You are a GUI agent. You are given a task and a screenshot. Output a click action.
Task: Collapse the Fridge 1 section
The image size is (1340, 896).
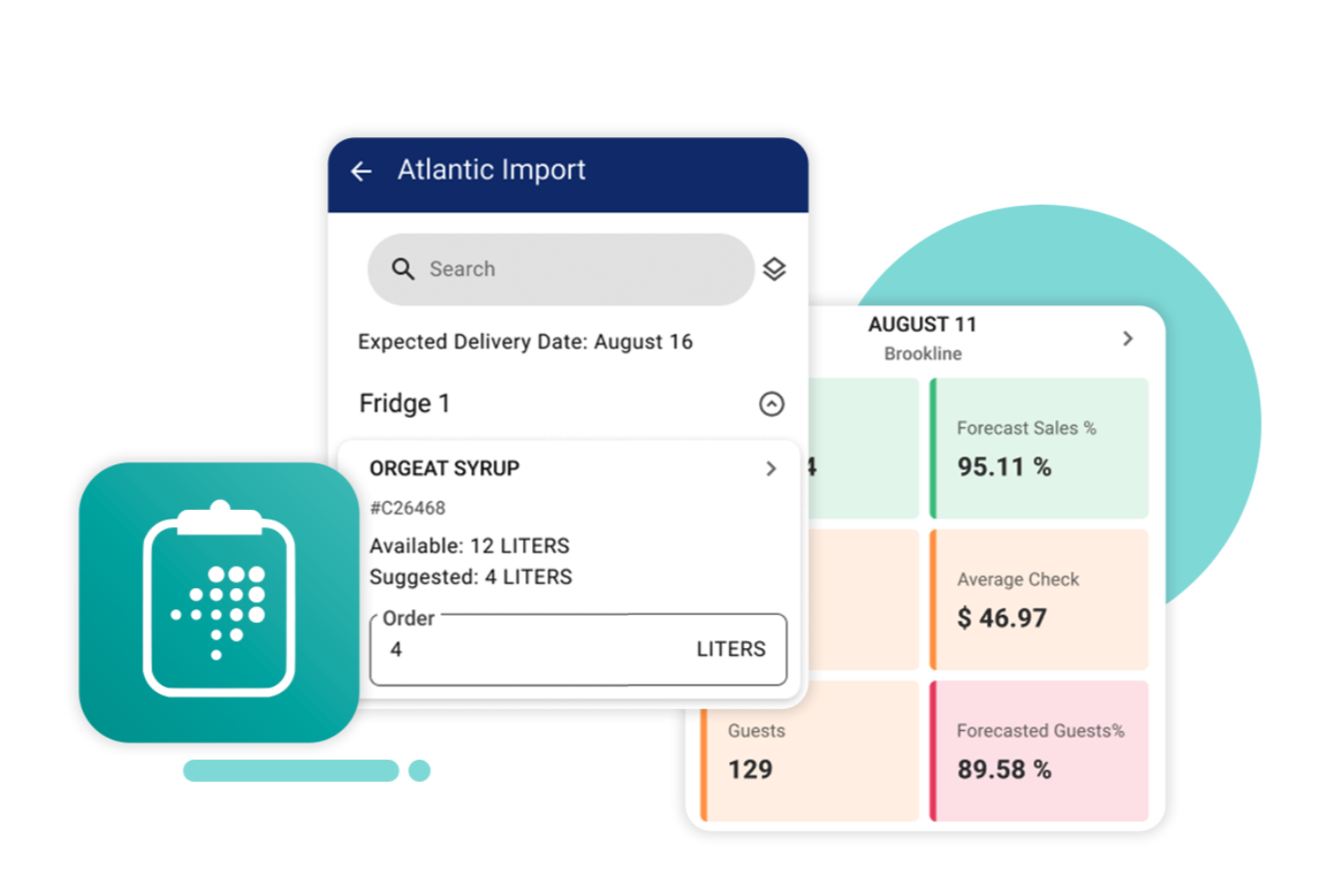coord(771,404)
